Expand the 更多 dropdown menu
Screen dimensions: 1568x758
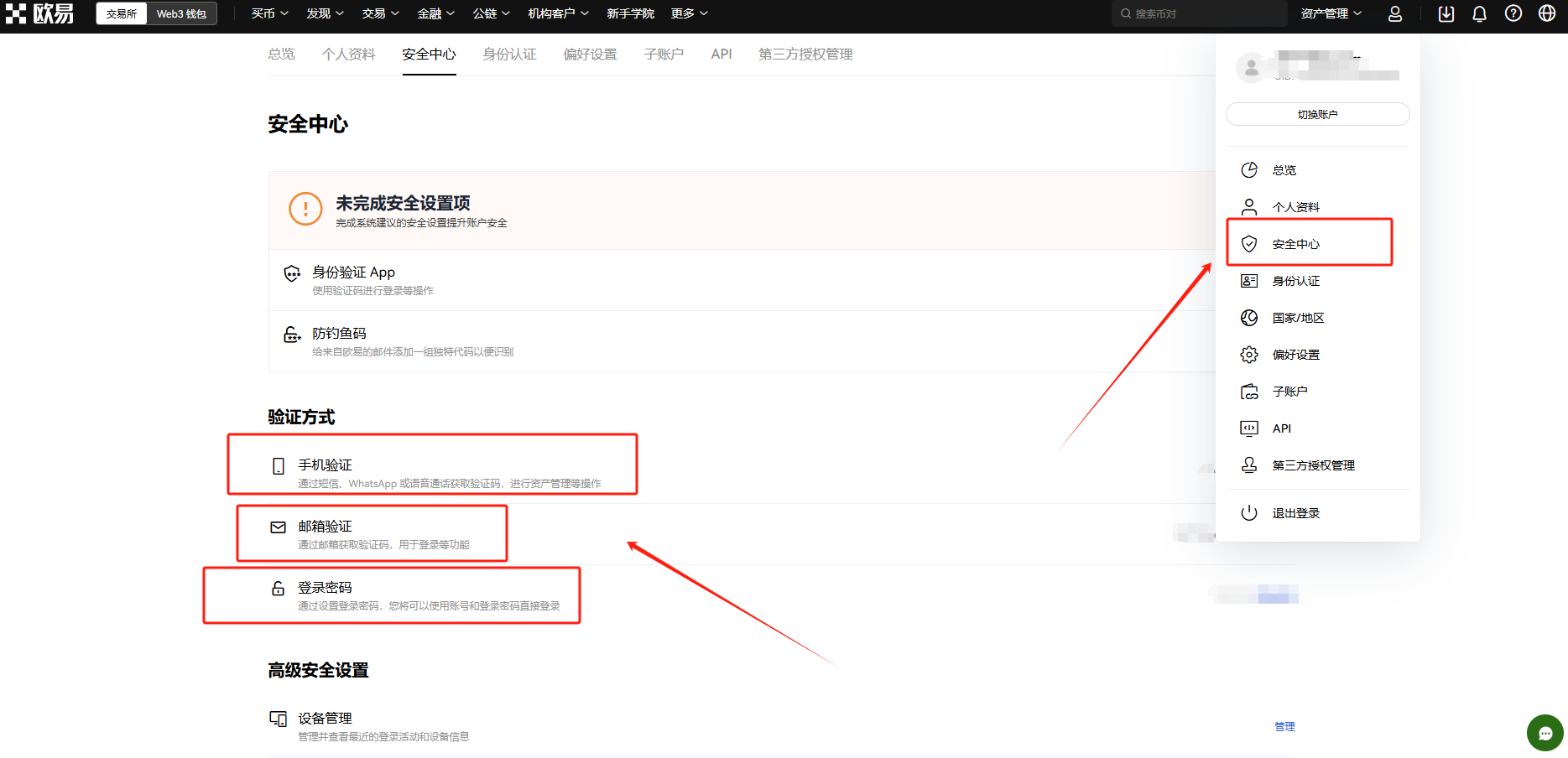click(x=690, y=13)
